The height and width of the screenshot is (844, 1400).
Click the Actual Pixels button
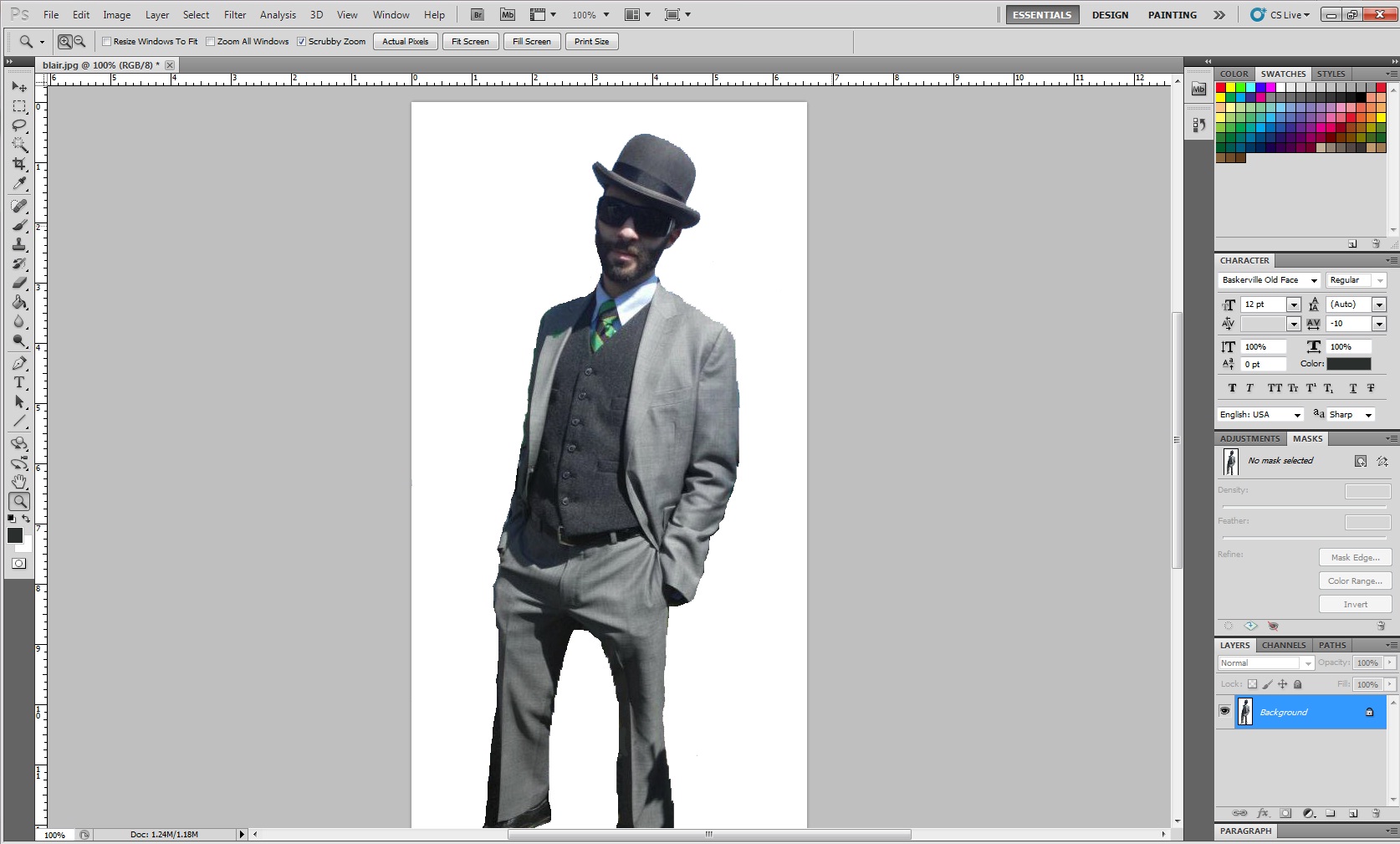(406, 41)
